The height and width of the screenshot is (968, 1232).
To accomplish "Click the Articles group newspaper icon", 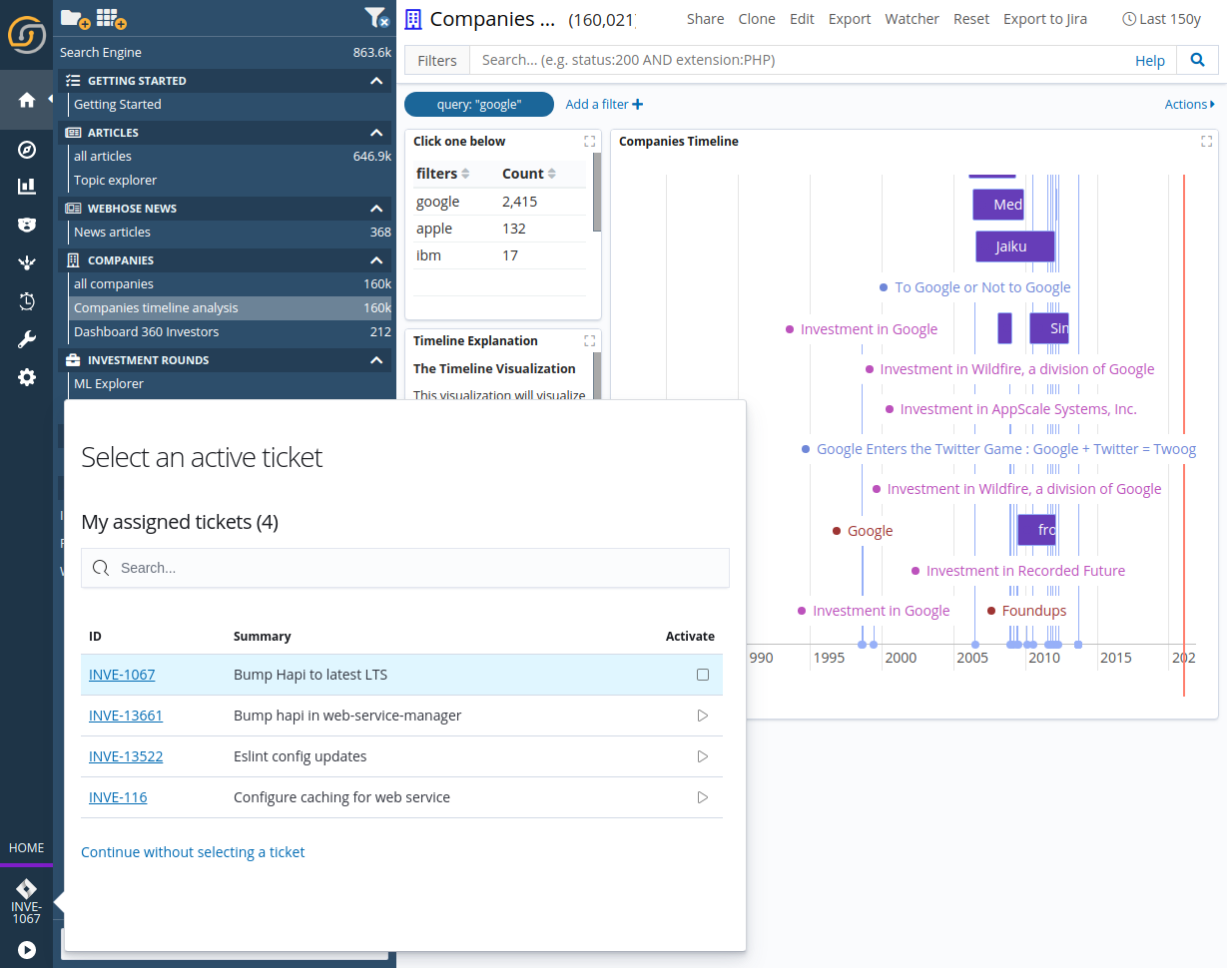I will [x=73, y=133].
